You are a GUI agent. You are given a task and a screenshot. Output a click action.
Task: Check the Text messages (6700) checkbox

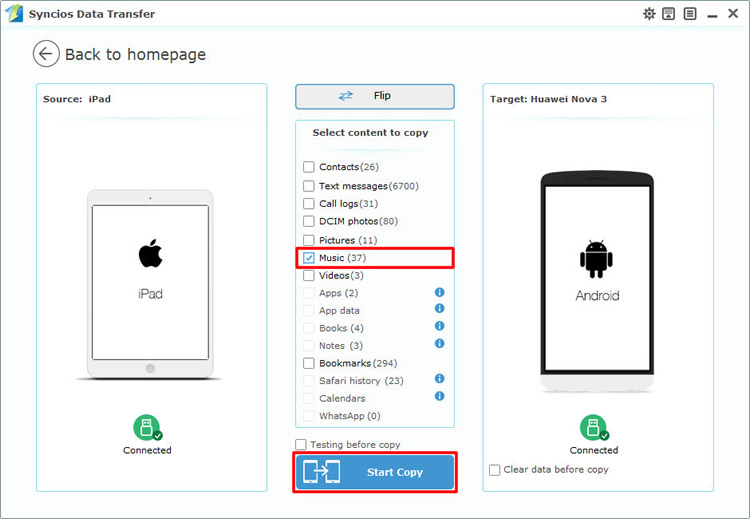[309, 186]
